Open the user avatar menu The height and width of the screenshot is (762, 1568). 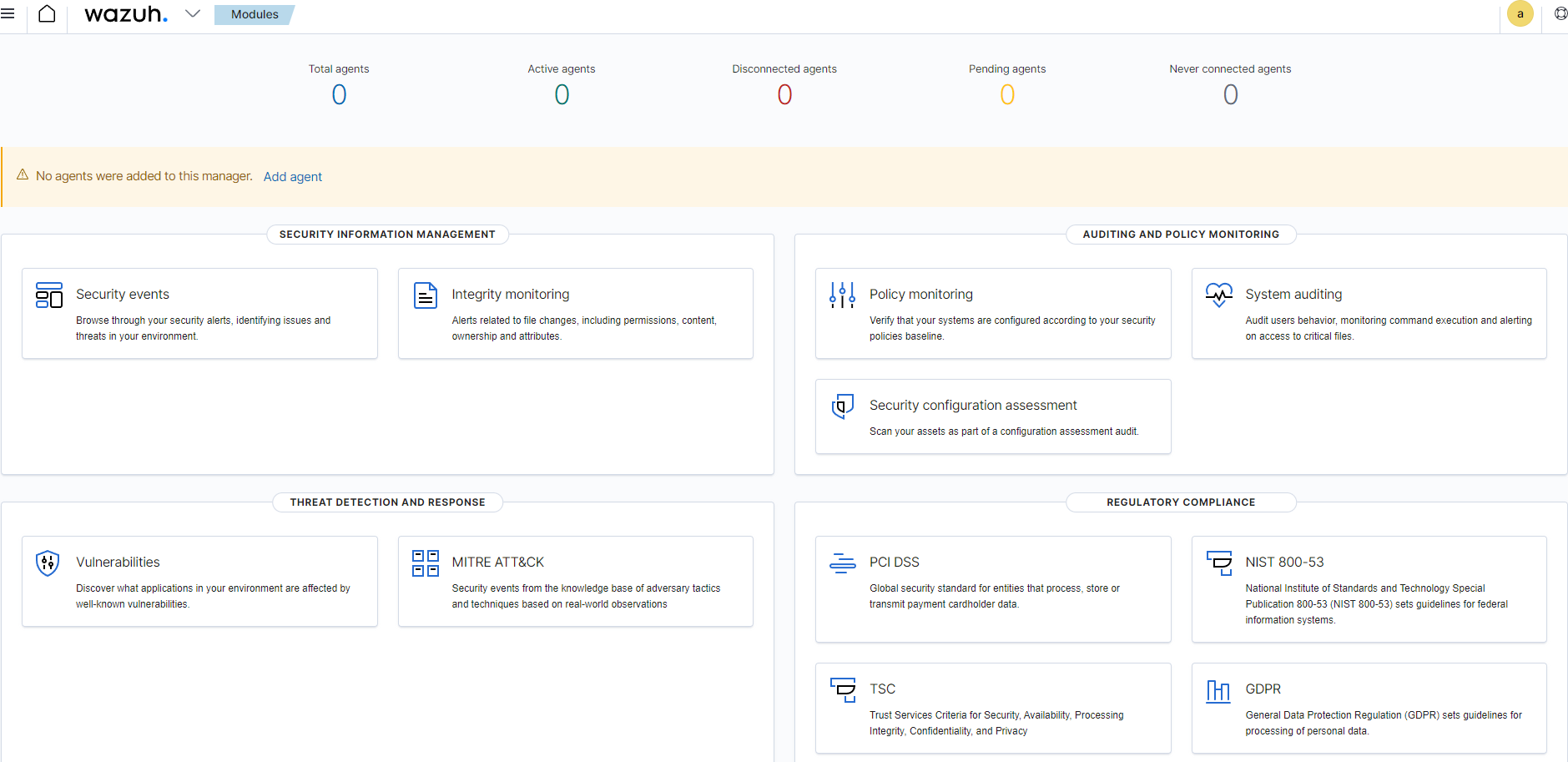click(1519, 14)
